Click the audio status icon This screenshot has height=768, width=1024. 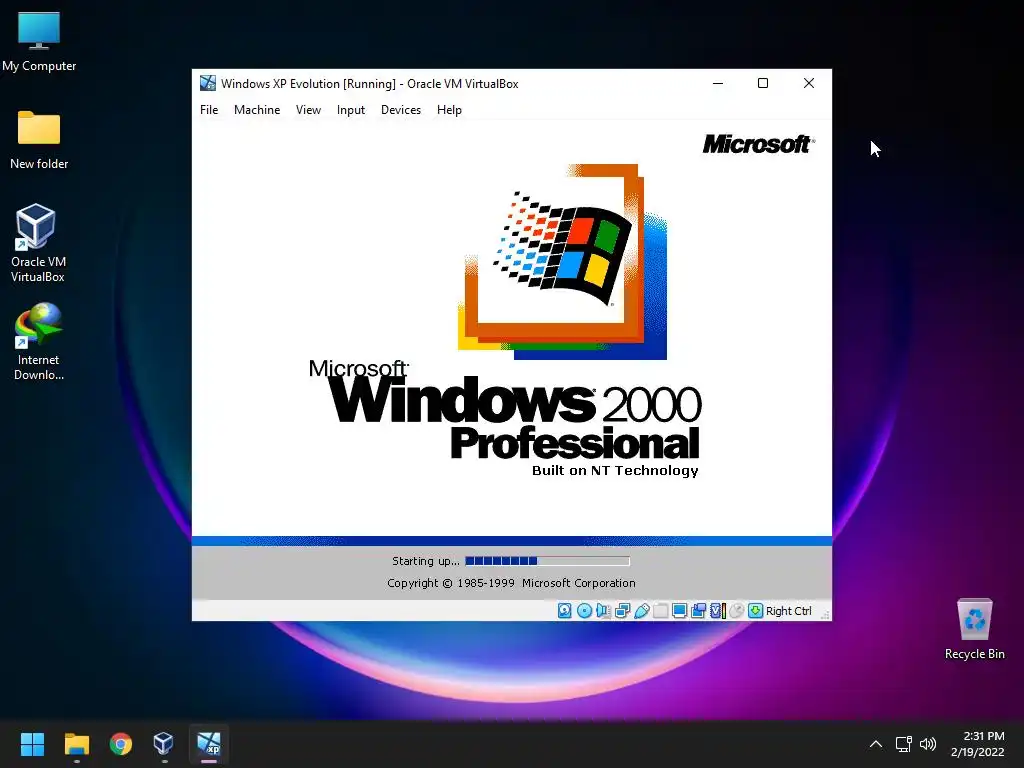603,611
